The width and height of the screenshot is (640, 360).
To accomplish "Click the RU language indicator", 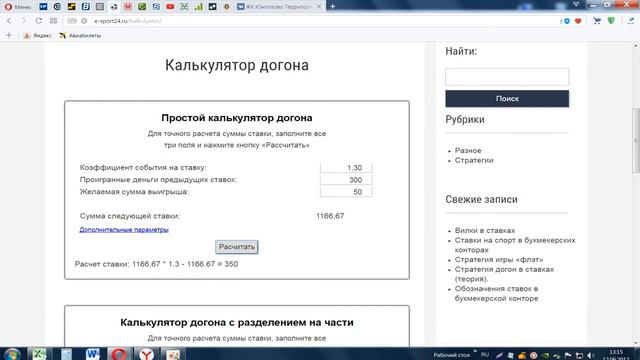I will [485, 355].
